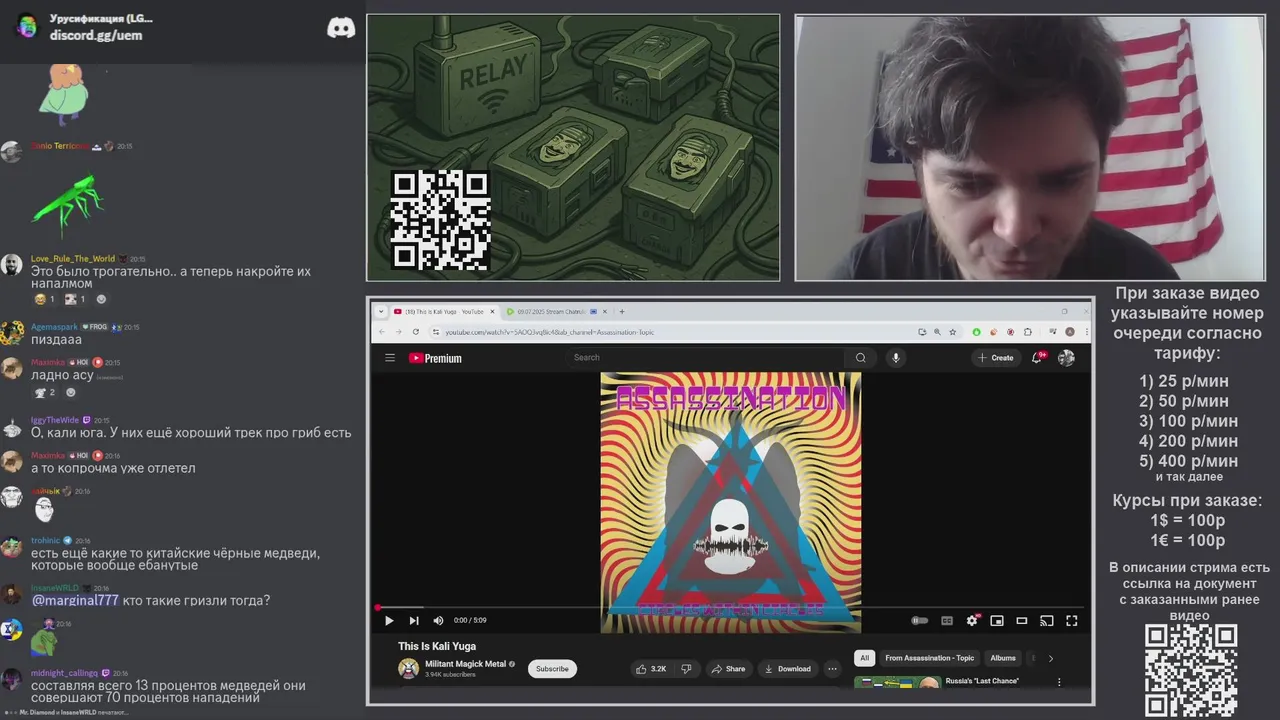
Task: Subscribe to Militant Magick Metal
Action: [552, 669]
